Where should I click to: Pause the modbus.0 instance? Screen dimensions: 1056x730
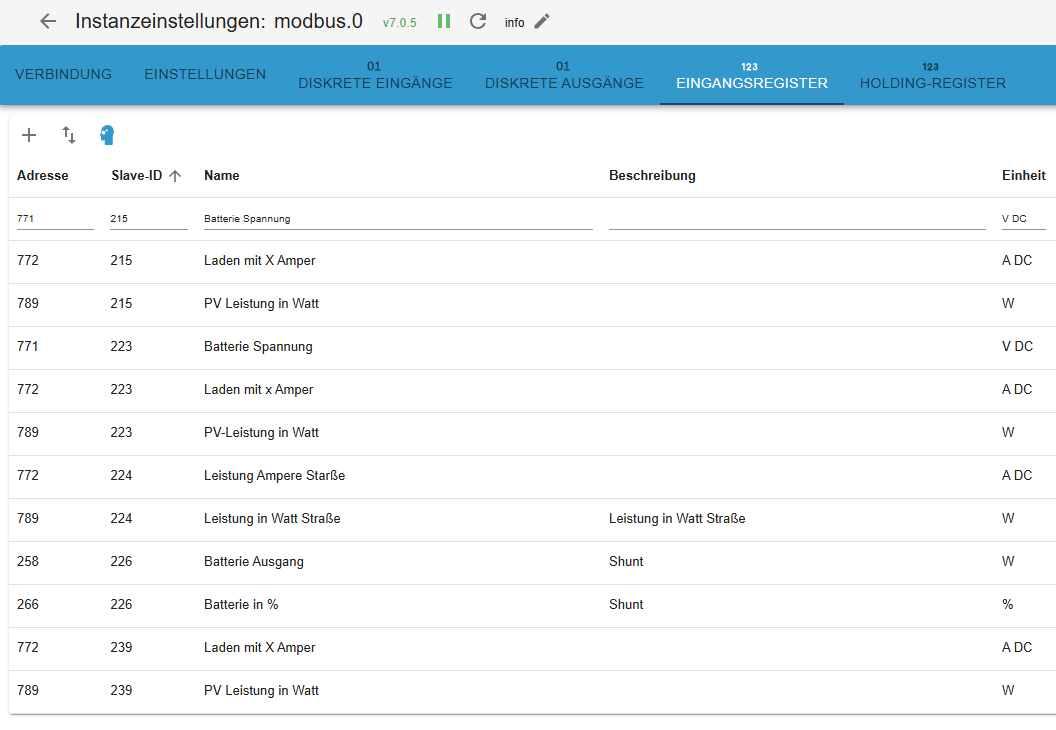pos(444,21)
